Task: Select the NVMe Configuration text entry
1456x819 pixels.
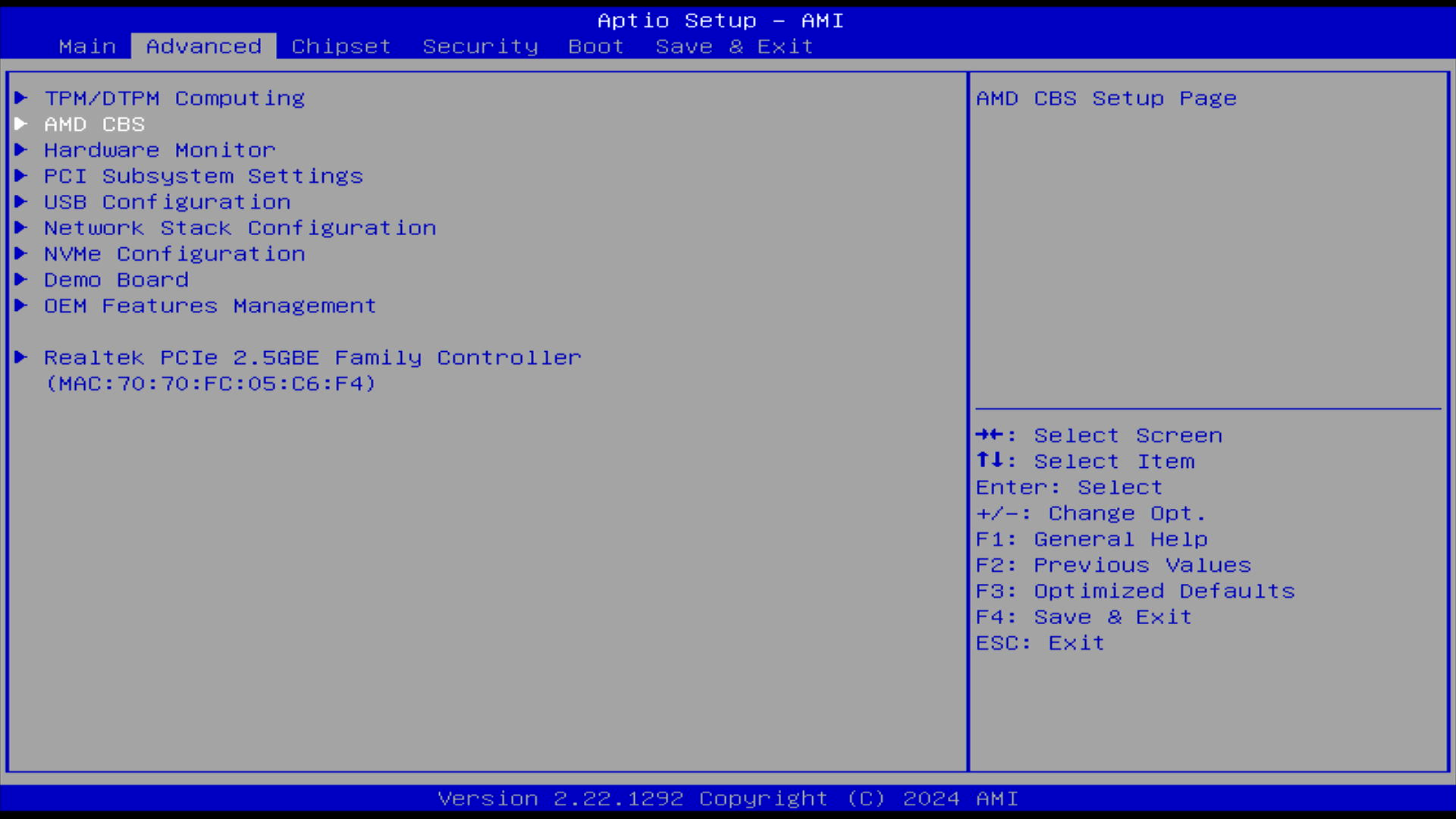Action: point(174,254)
